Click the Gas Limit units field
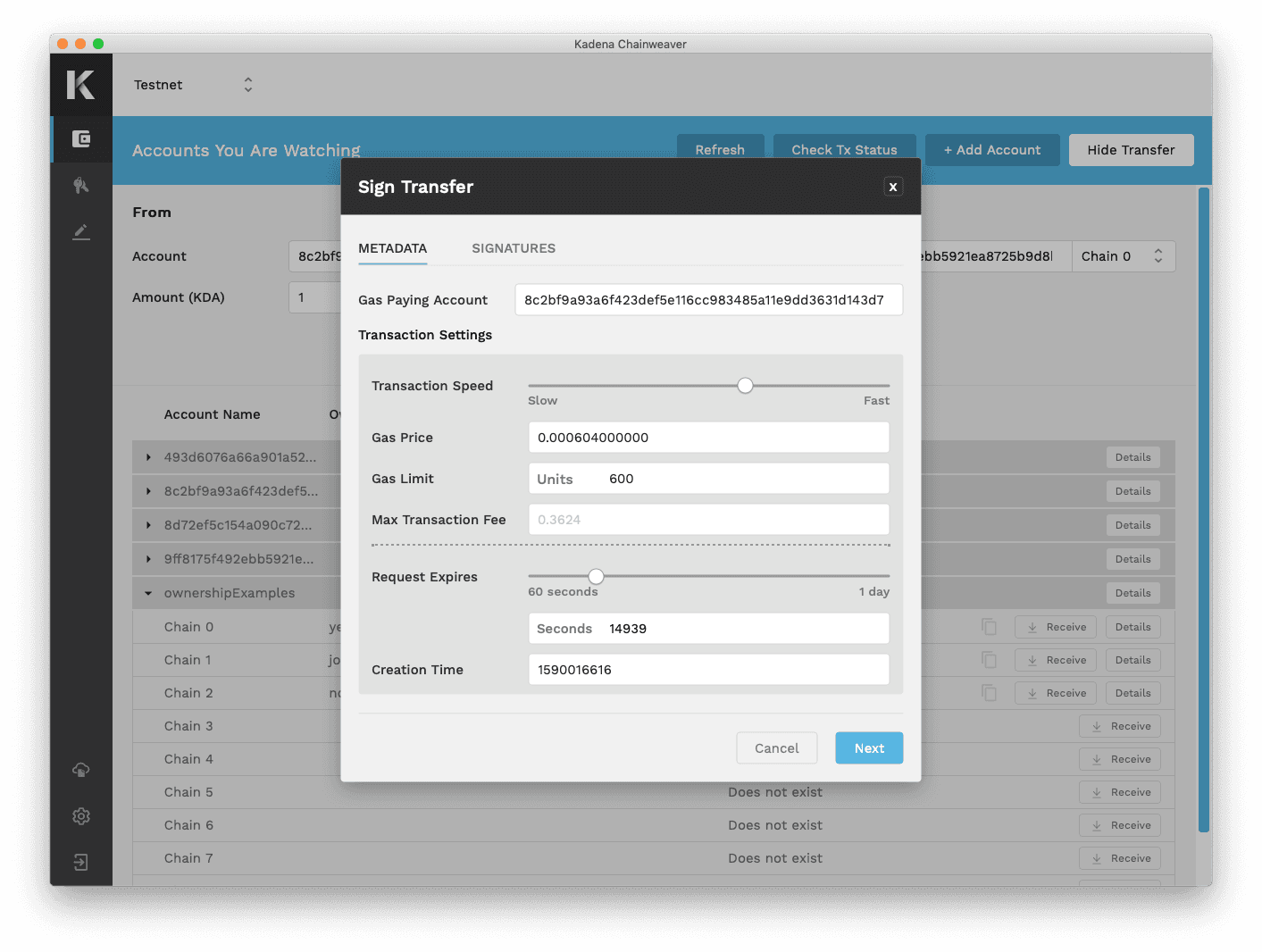1262x952 pixels. (x=708, y=479)
